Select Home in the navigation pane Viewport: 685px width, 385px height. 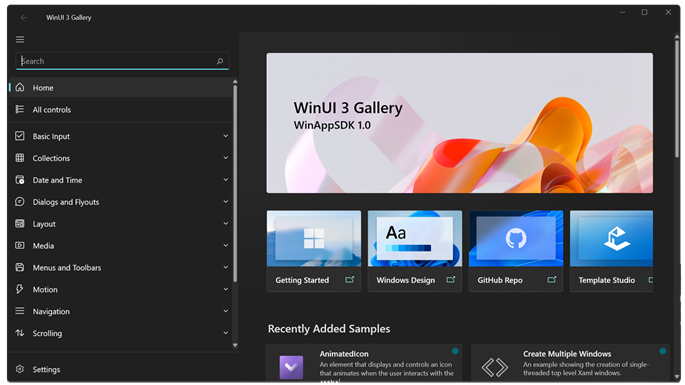pos(121,87)
